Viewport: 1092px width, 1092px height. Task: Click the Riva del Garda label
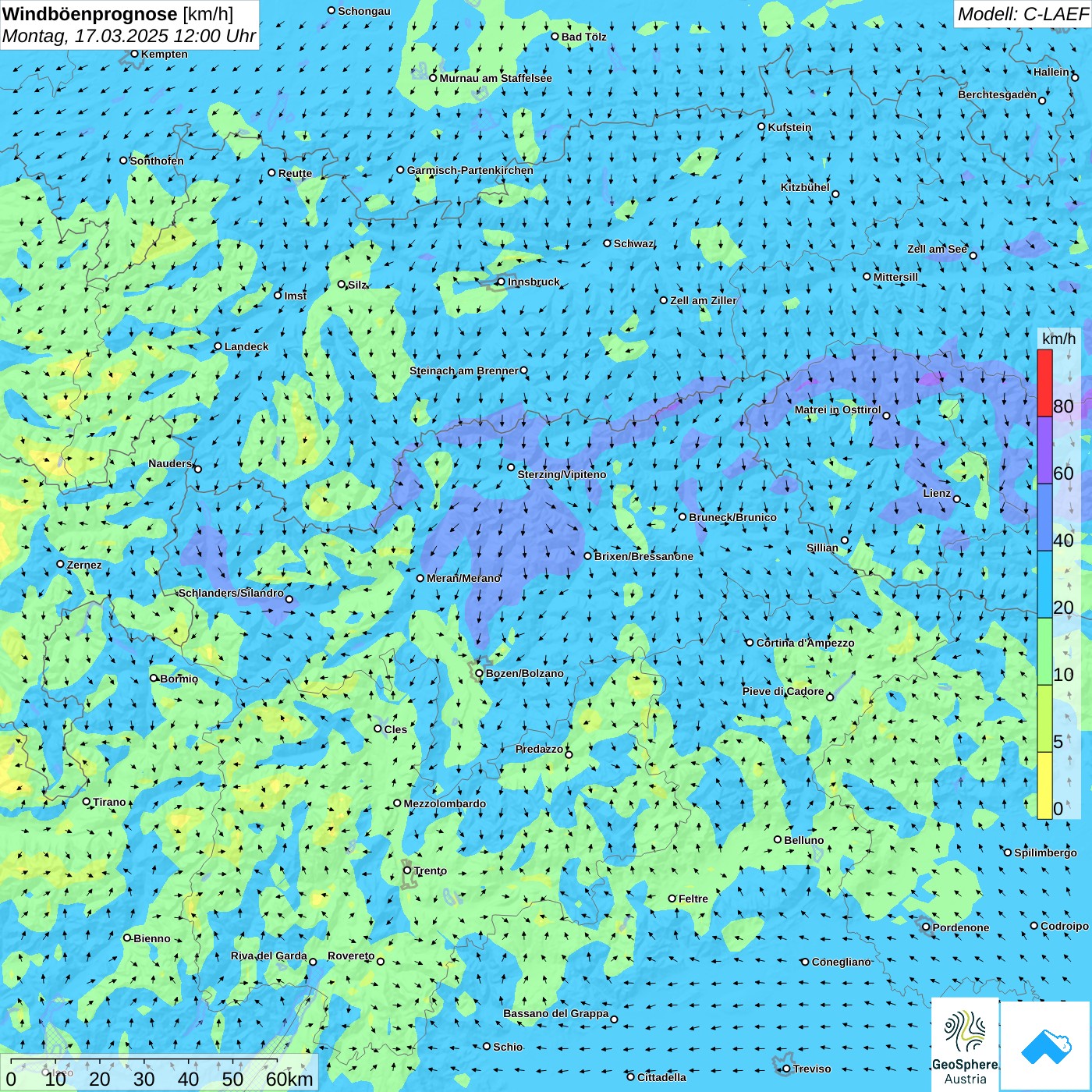268,955
